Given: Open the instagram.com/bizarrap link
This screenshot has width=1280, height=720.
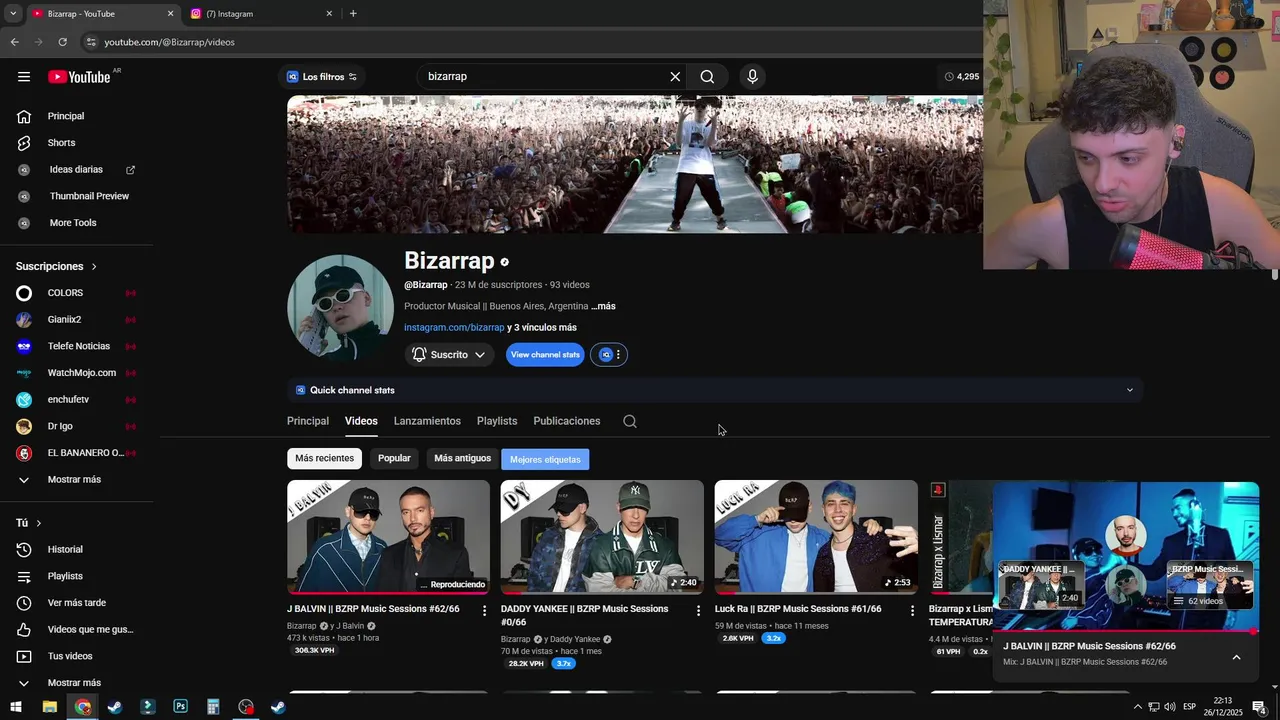Looking at the screenshot, I should [454, 328].
